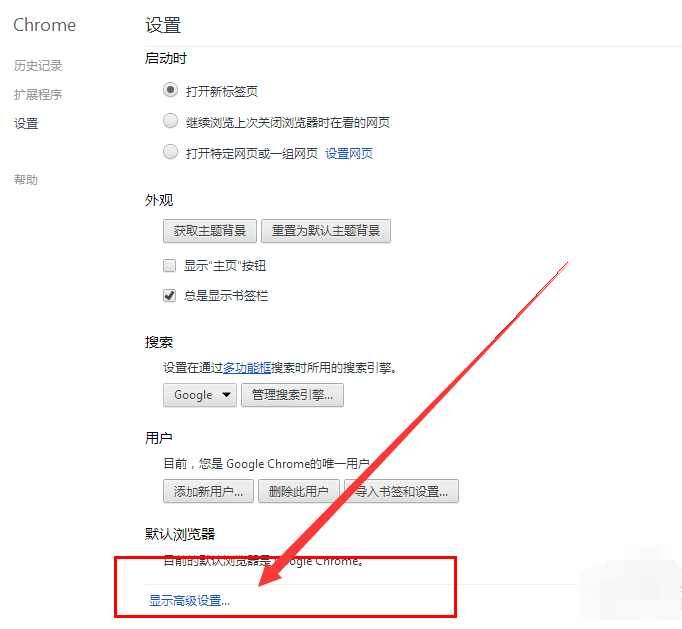682x629 pixels.
Task: Expand the Google search engine dropdown
Action: [199, 395]
